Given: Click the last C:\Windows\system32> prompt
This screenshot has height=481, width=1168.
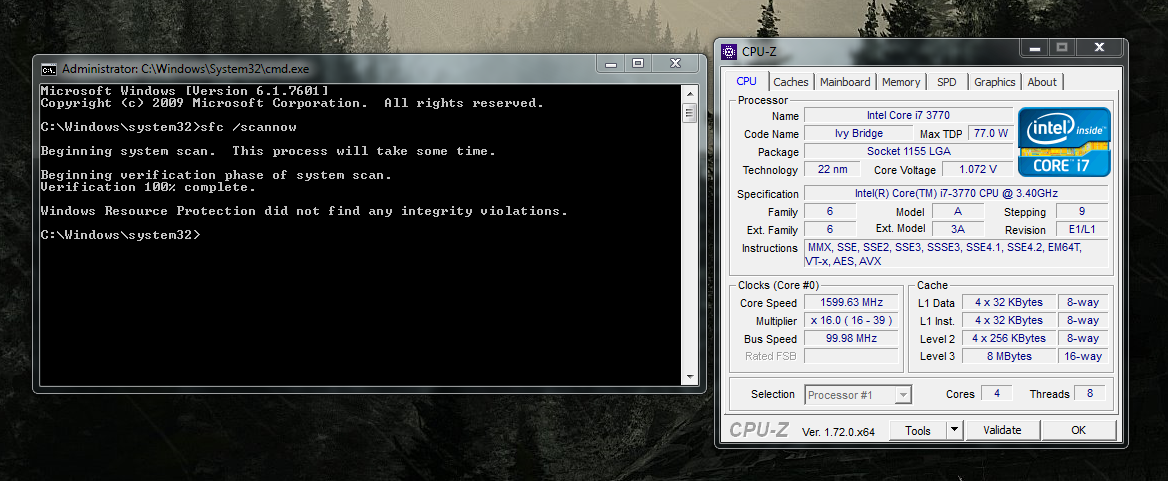Looking at the screenshot, I should pyautogui.click(x=120, y=235).
